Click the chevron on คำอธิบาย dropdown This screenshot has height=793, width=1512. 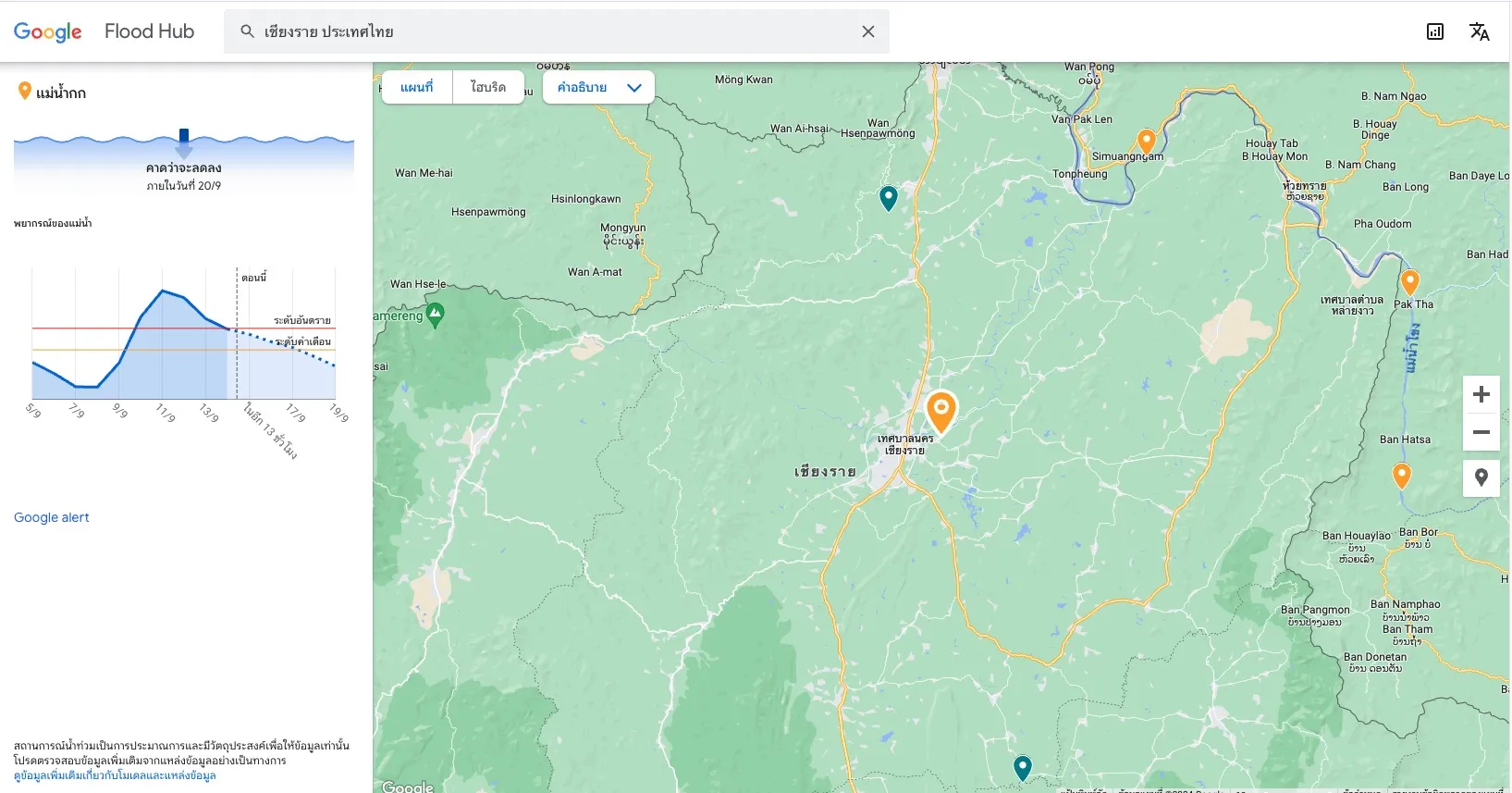pyautogui.click(x=634, y=88)
